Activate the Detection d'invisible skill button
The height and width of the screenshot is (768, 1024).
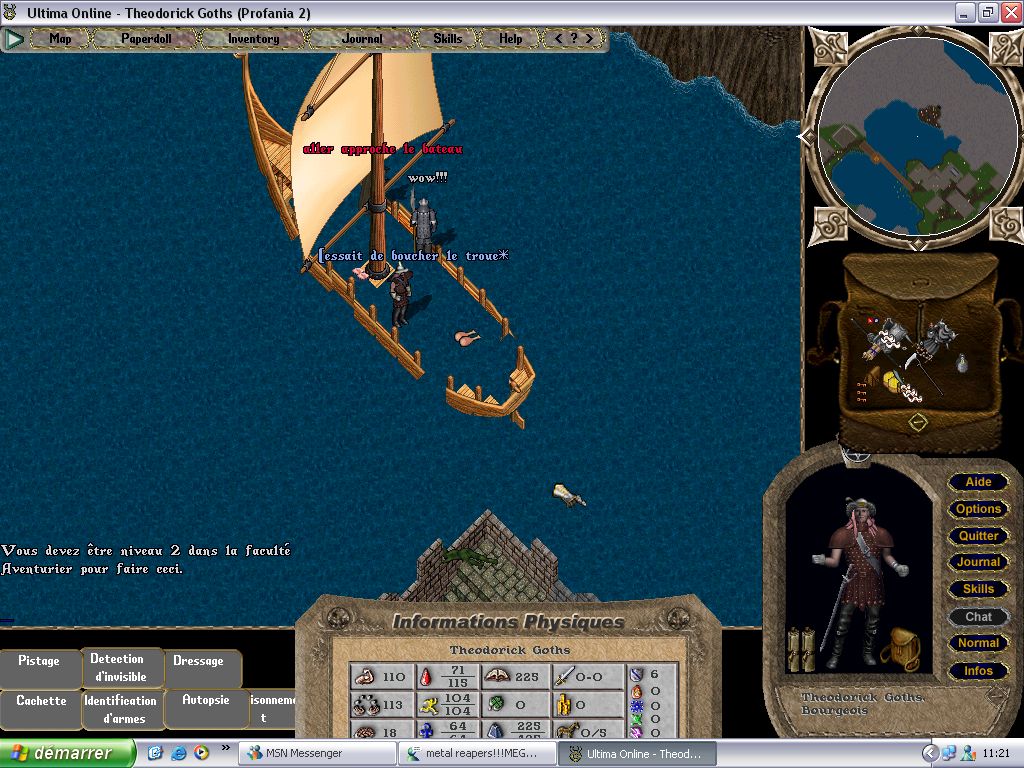click(x=118, y=668)
